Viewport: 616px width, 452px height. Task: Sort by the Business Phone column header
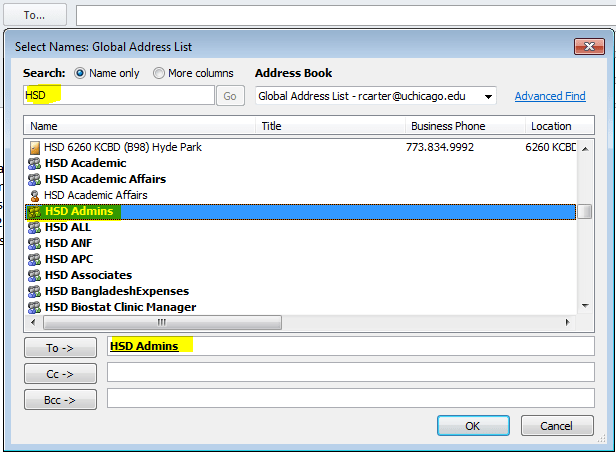tap(464, 126)
